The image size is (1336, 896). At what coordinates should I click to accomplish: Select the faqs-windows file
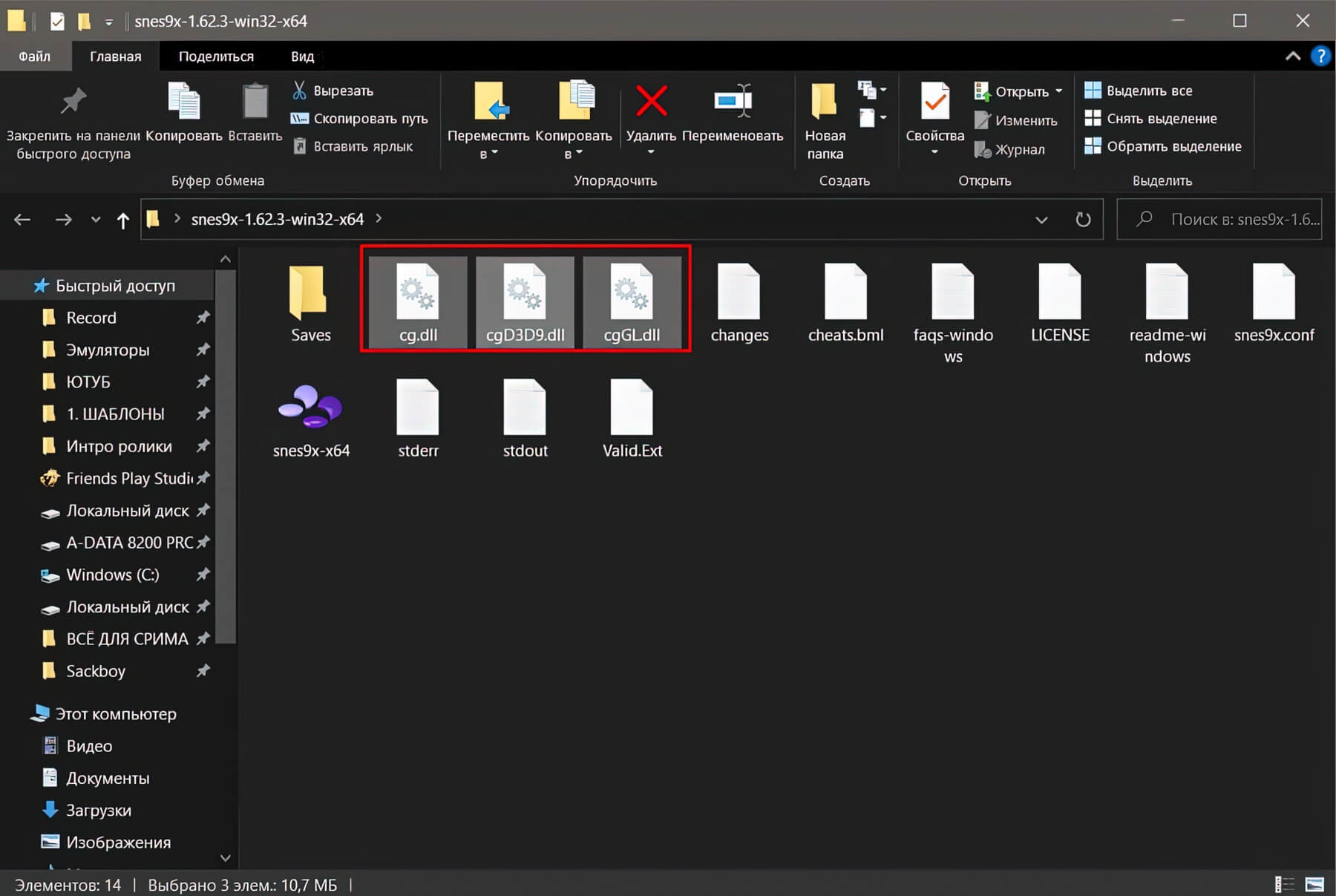(x=953, y=313)
